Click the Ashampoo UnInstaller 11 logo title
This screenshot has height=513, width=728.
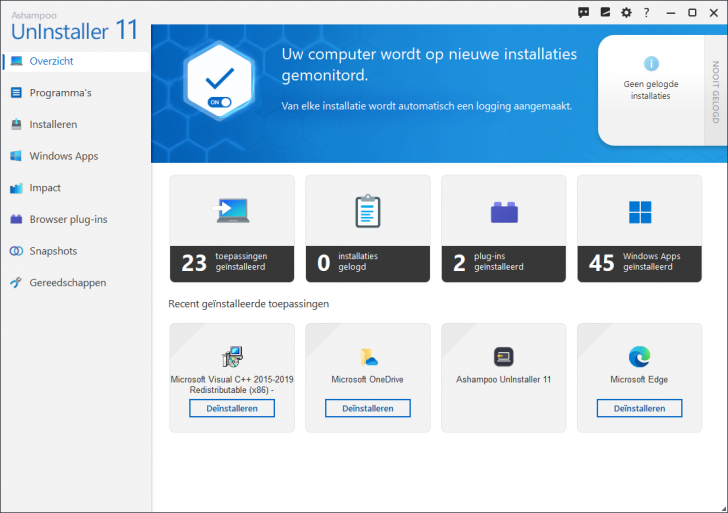click(x=75, y=27)
